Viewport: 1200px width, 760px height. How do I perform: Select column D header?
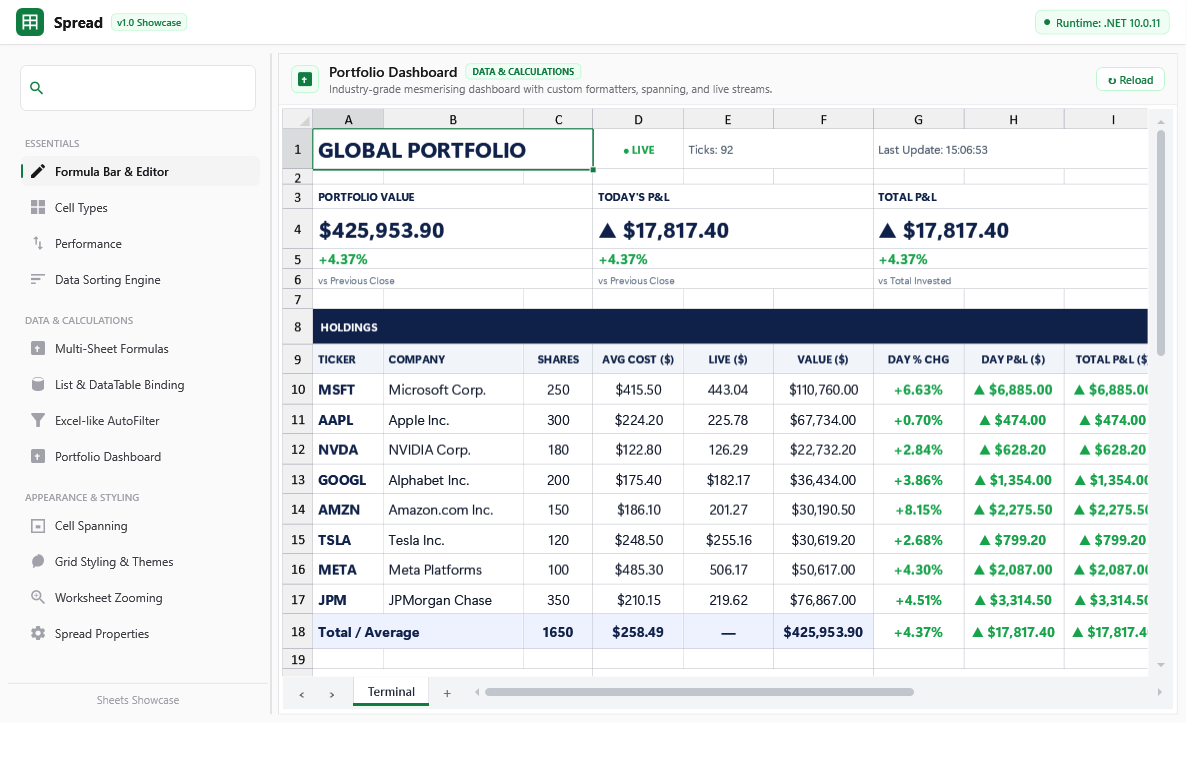point(638,119)
